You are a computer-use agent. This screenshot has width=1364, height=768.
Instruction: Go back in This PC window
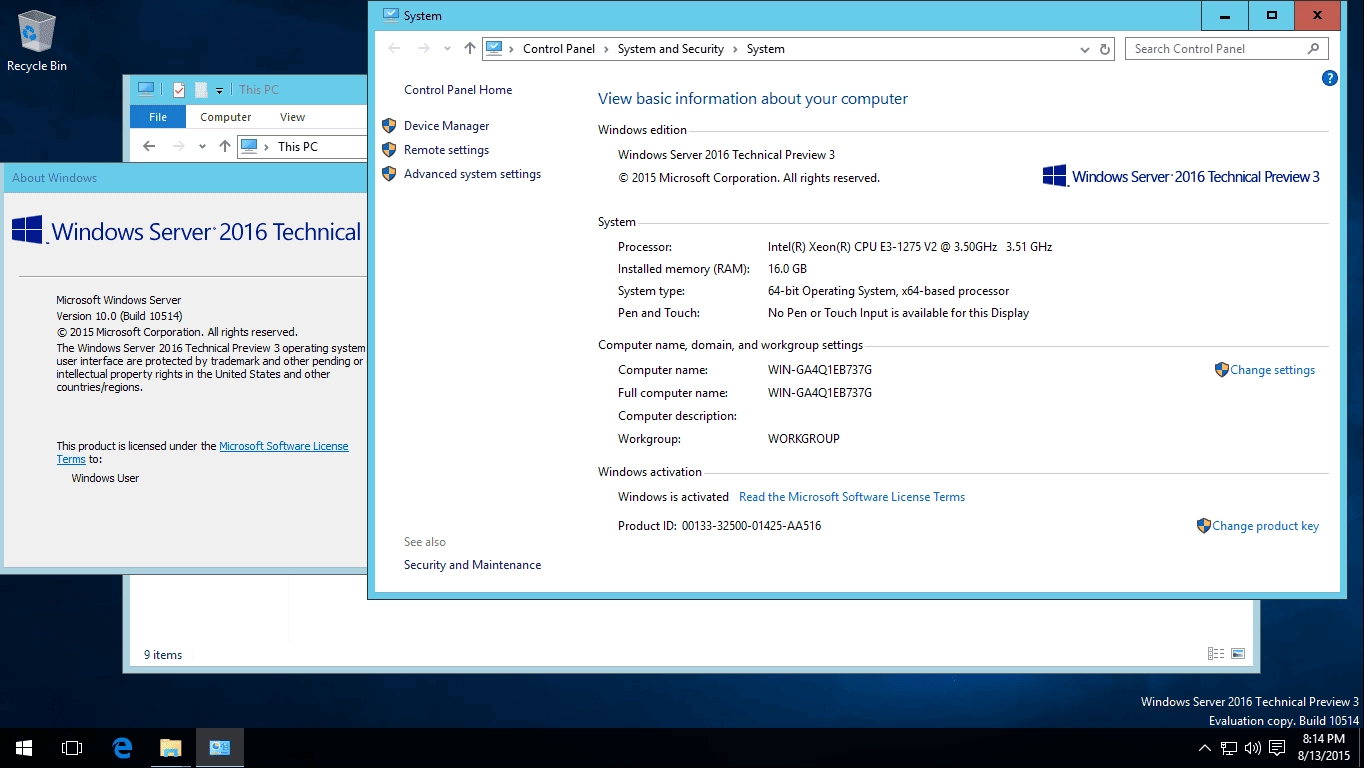[149, 146]
